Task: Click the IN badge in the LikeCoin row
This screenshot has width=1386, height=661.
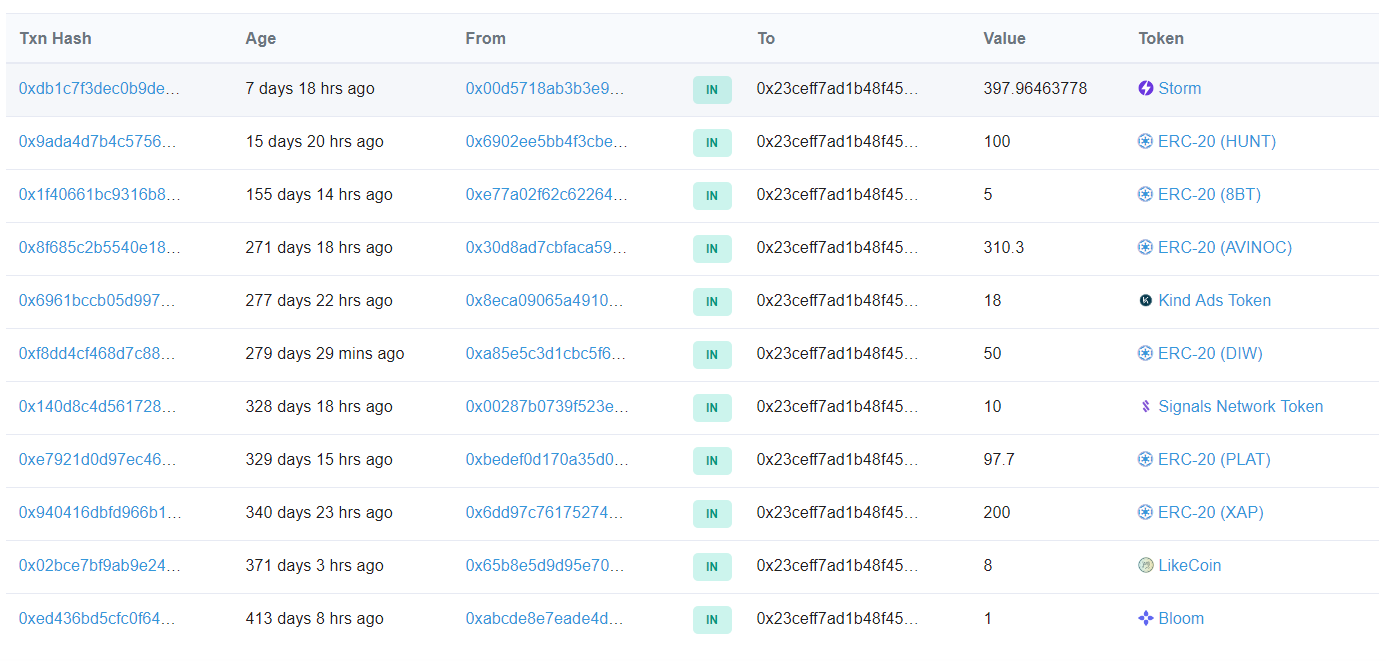Action: [x=712, y=567]
